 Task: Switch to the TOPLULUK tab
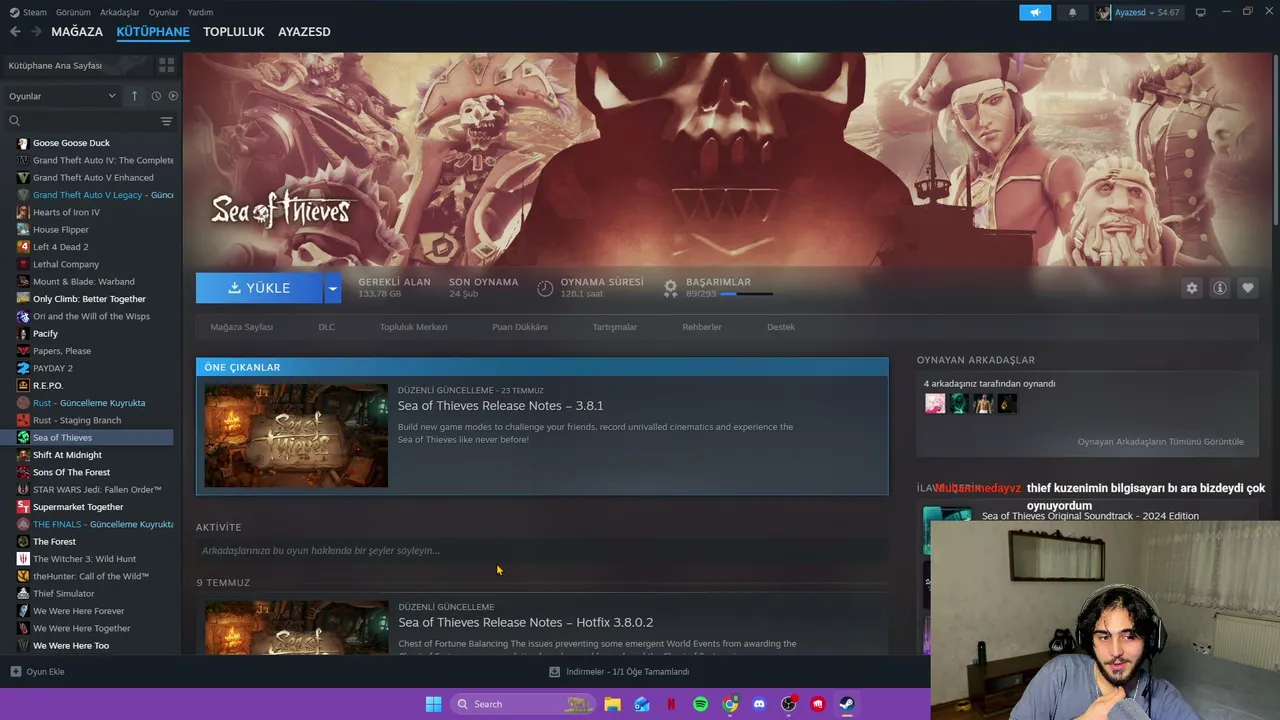coord(234,32)
